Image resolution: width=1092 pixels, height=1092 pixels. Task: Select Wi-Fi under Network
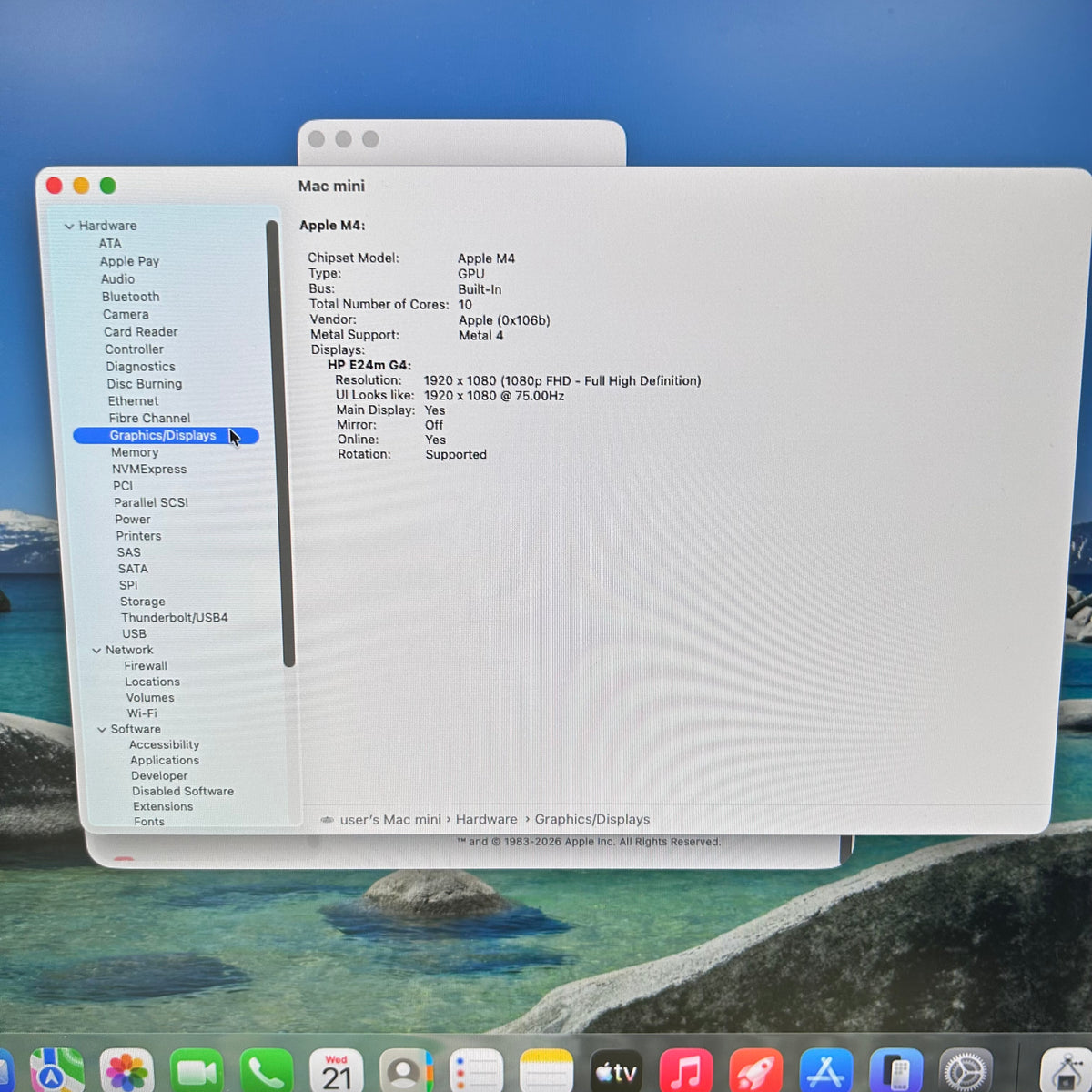pos(142,713)
